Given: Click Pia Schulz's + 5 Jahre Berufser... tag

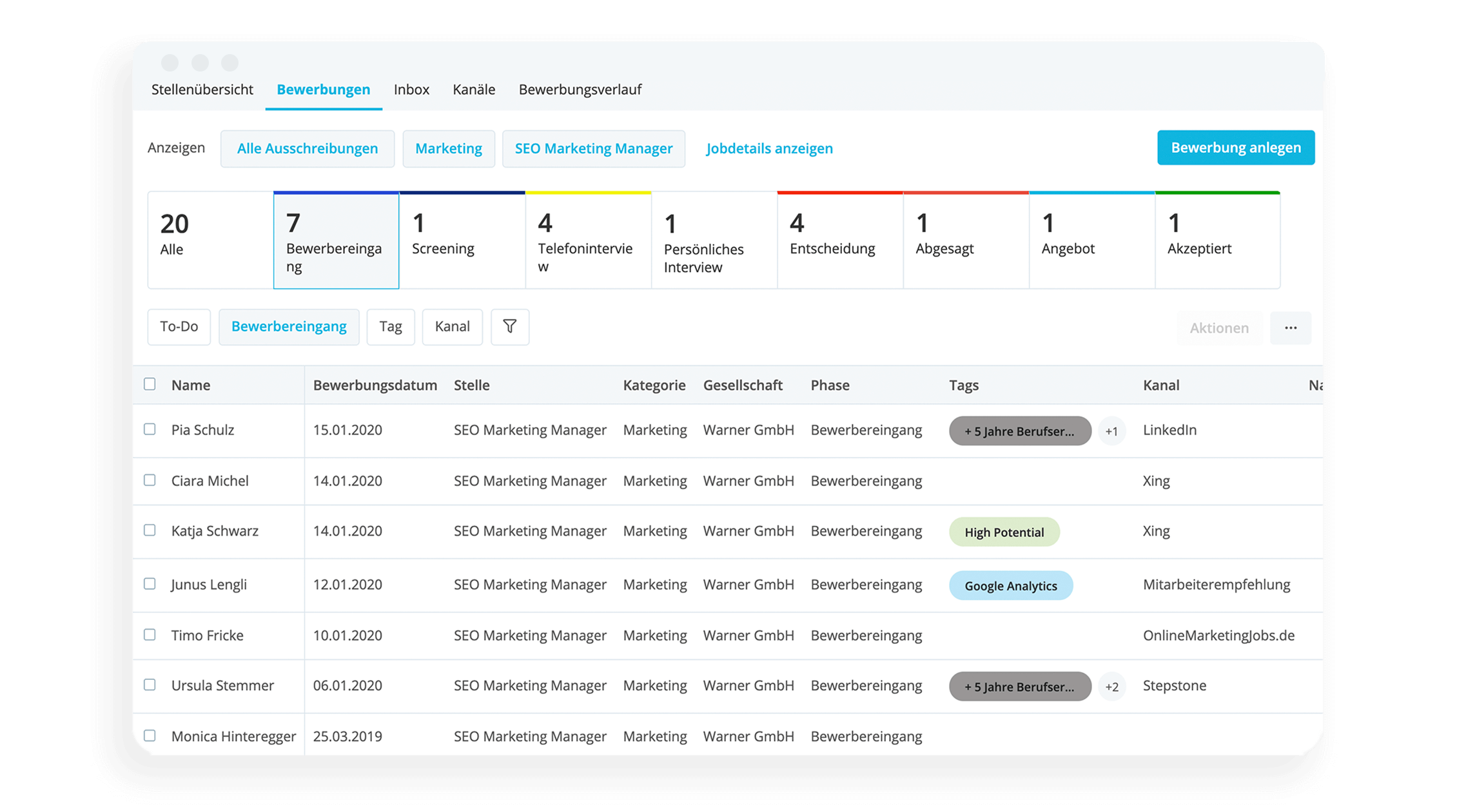Looking at the screenshot, I should pos(1020,431).
